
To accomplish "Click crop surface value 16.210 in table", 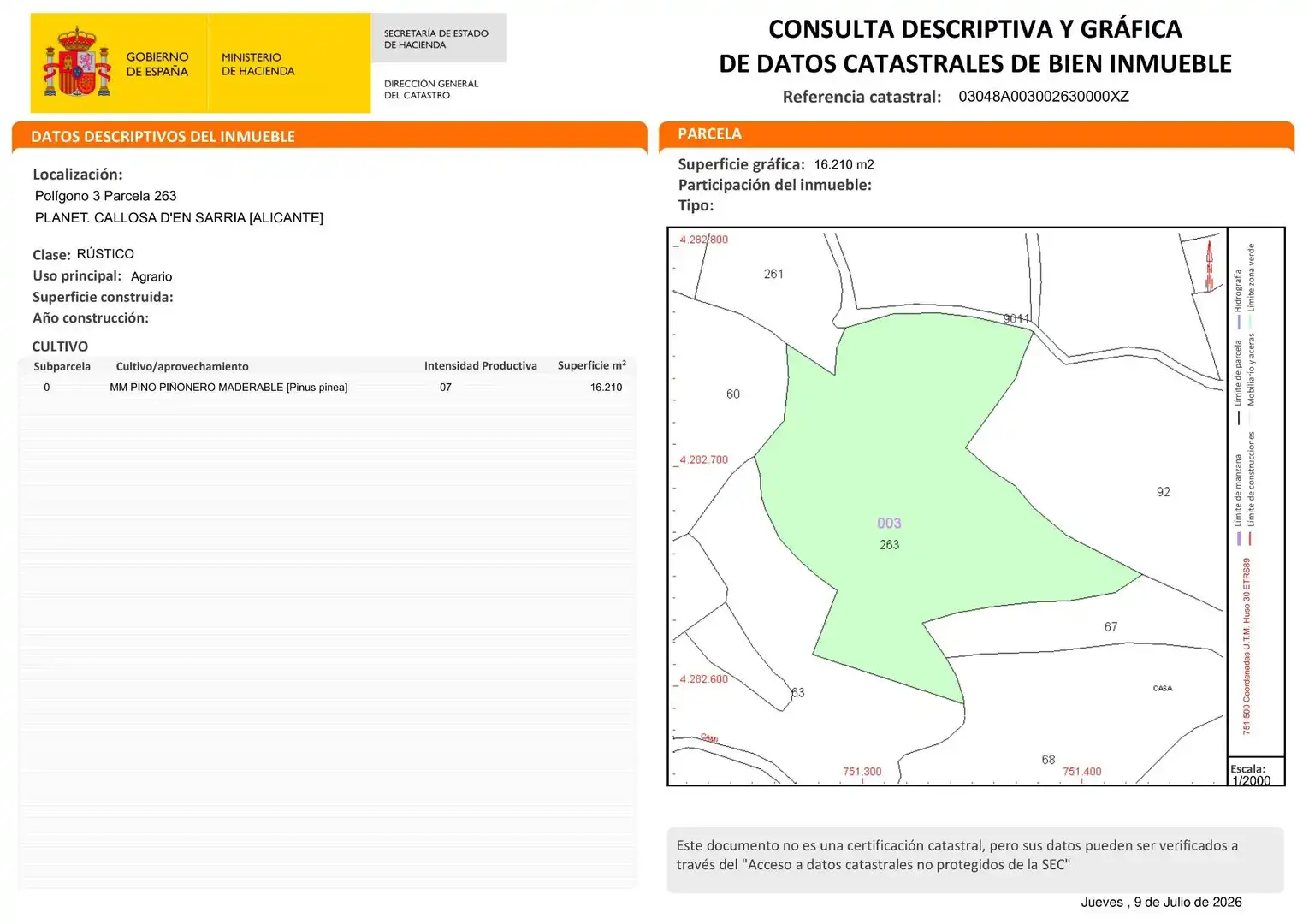I will (x=606, y=388).
